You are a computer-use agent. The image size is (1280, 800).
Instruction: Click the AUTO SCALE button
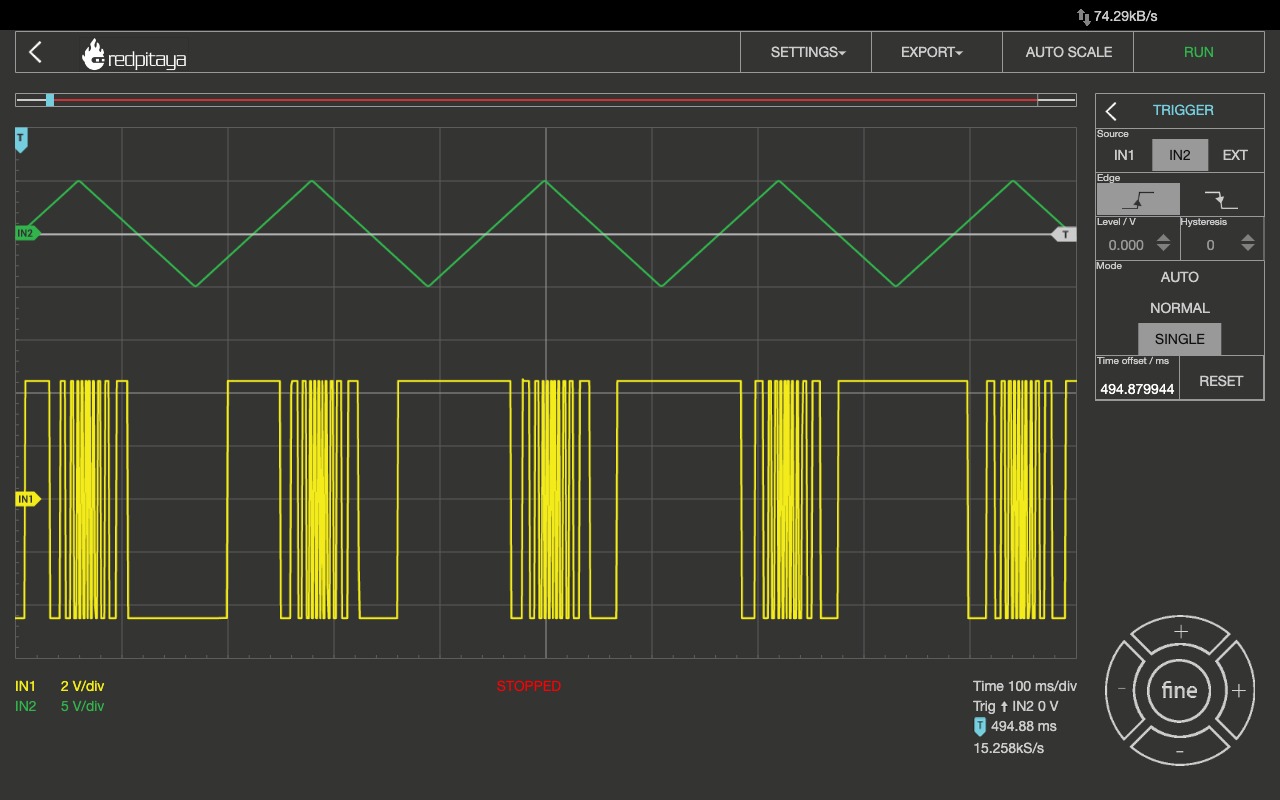[1068, 52]
